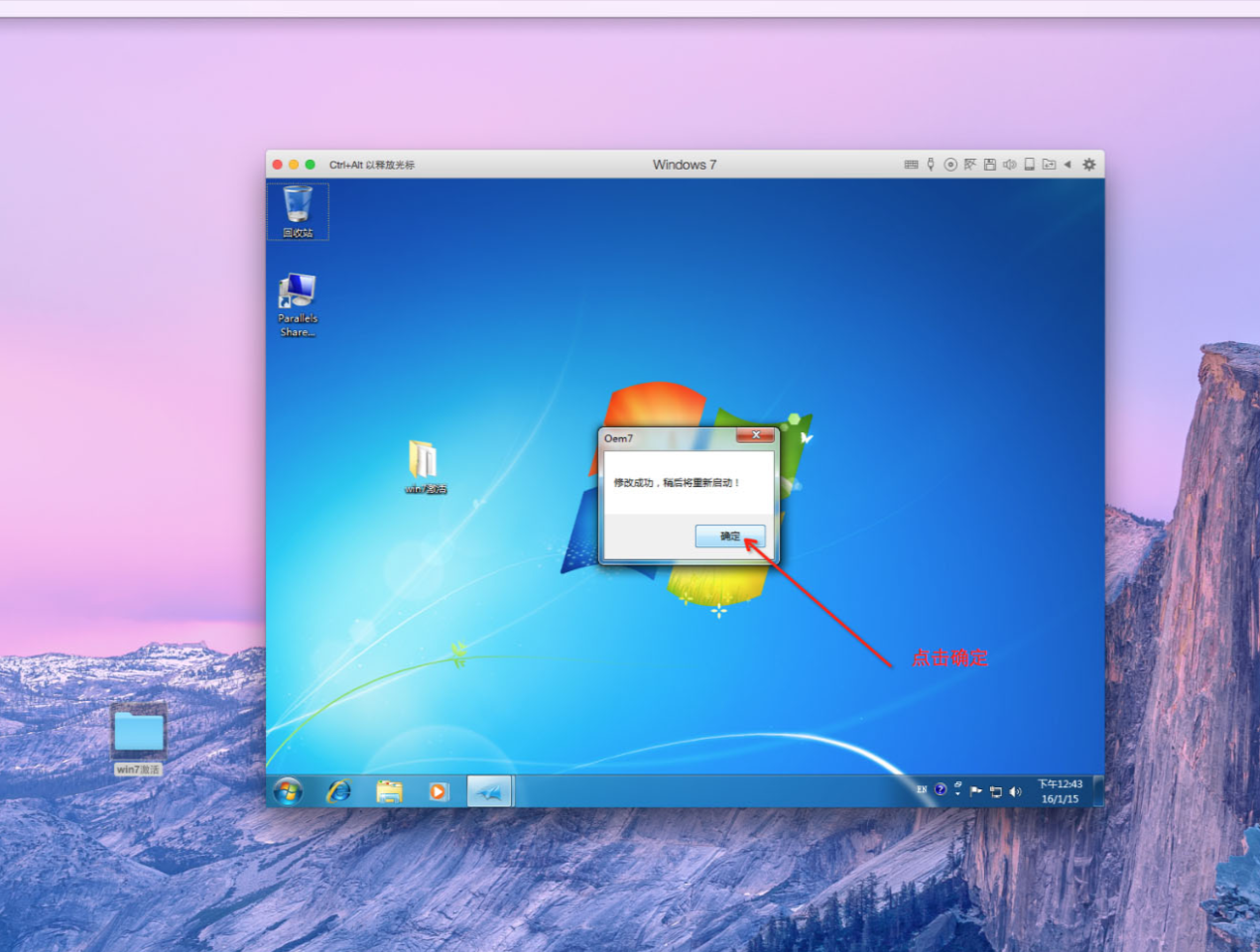Screen dimensions: 1260x952
Task: Click the Show Desktop strip at taskbar end
Action: pos(1098,791)
